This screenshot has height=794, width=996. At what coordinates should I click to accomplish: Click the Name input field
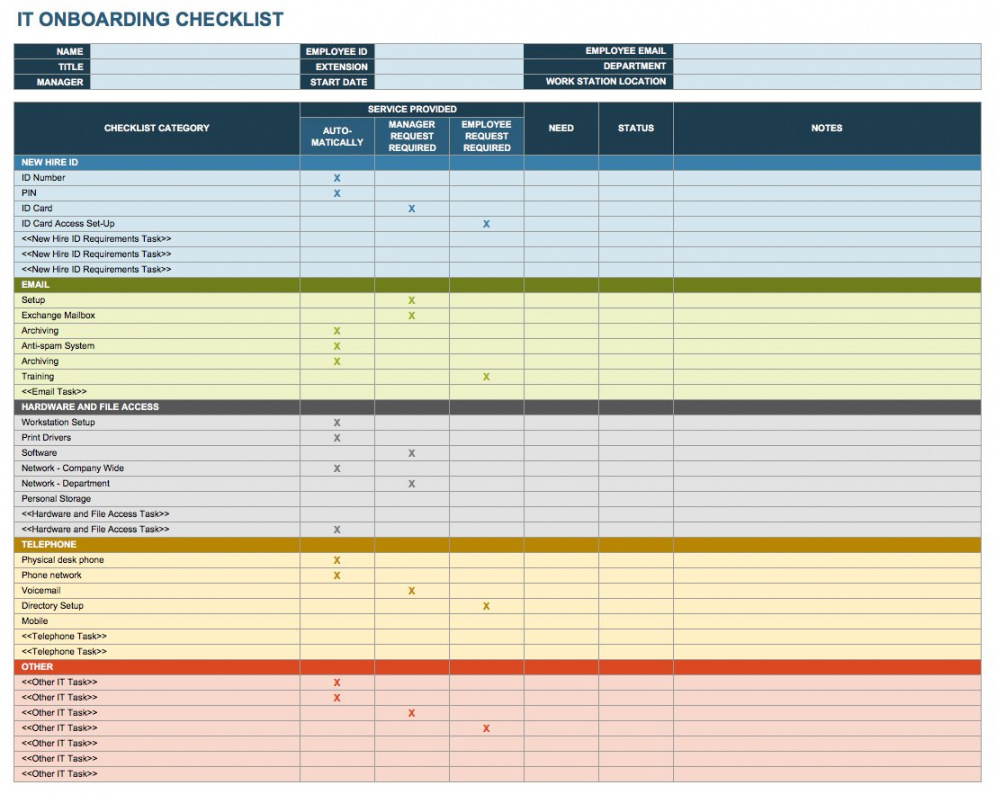(195, 51)
